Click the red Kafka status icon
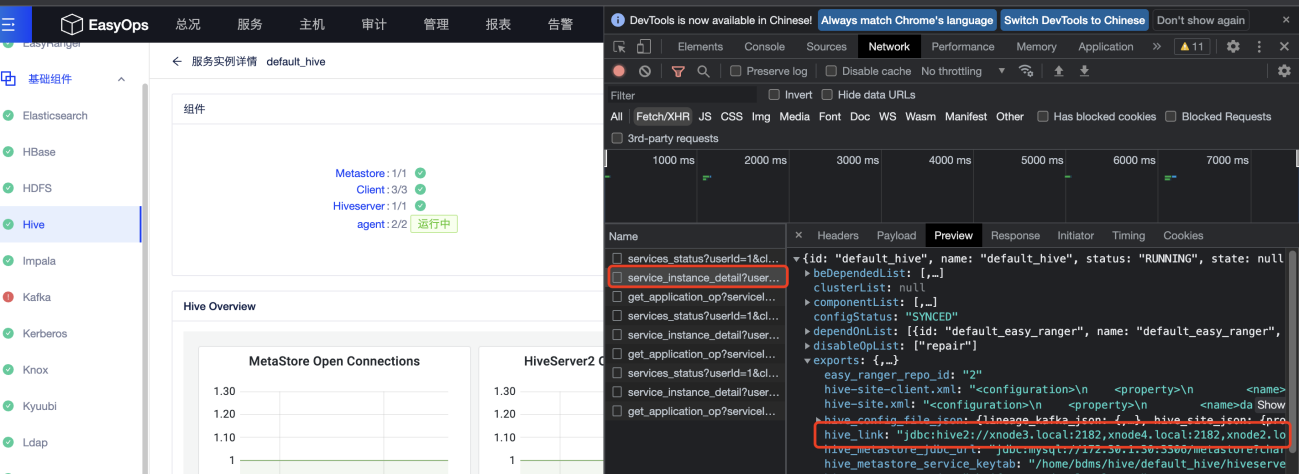This screenshot has width=1299, height=474. tap(9, 297)
